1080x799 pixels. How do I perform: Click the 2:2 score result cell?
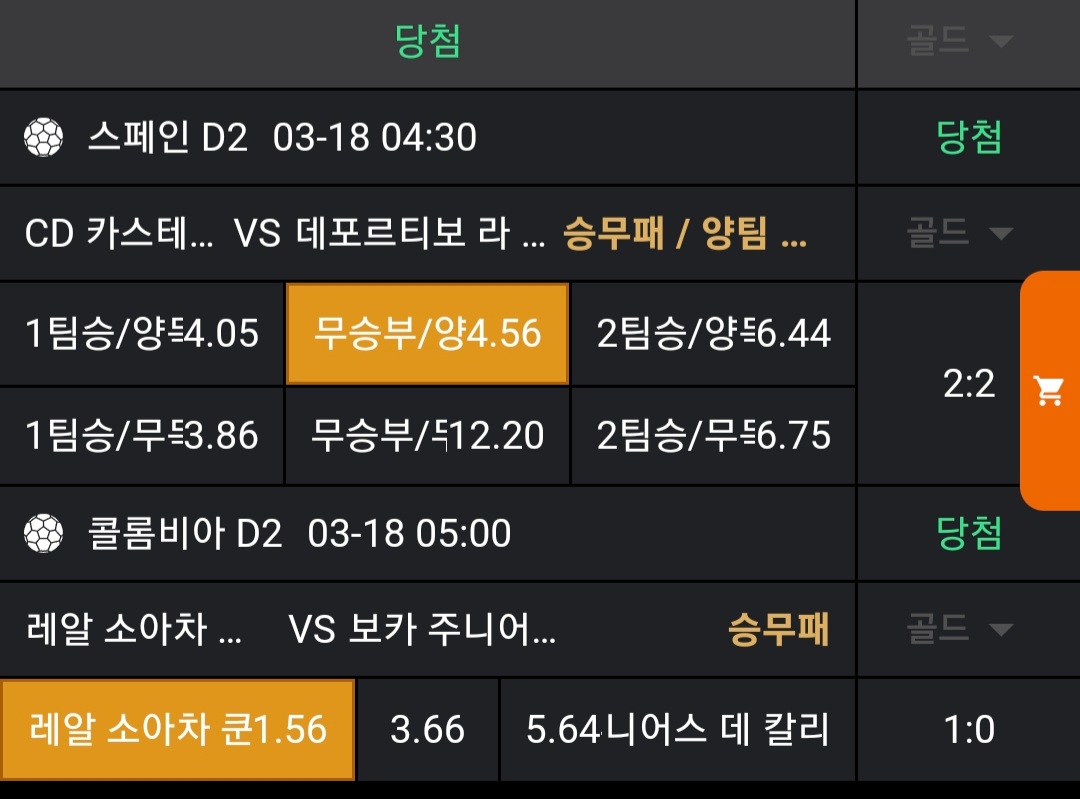pyautogui.click(x=969, y=384)
